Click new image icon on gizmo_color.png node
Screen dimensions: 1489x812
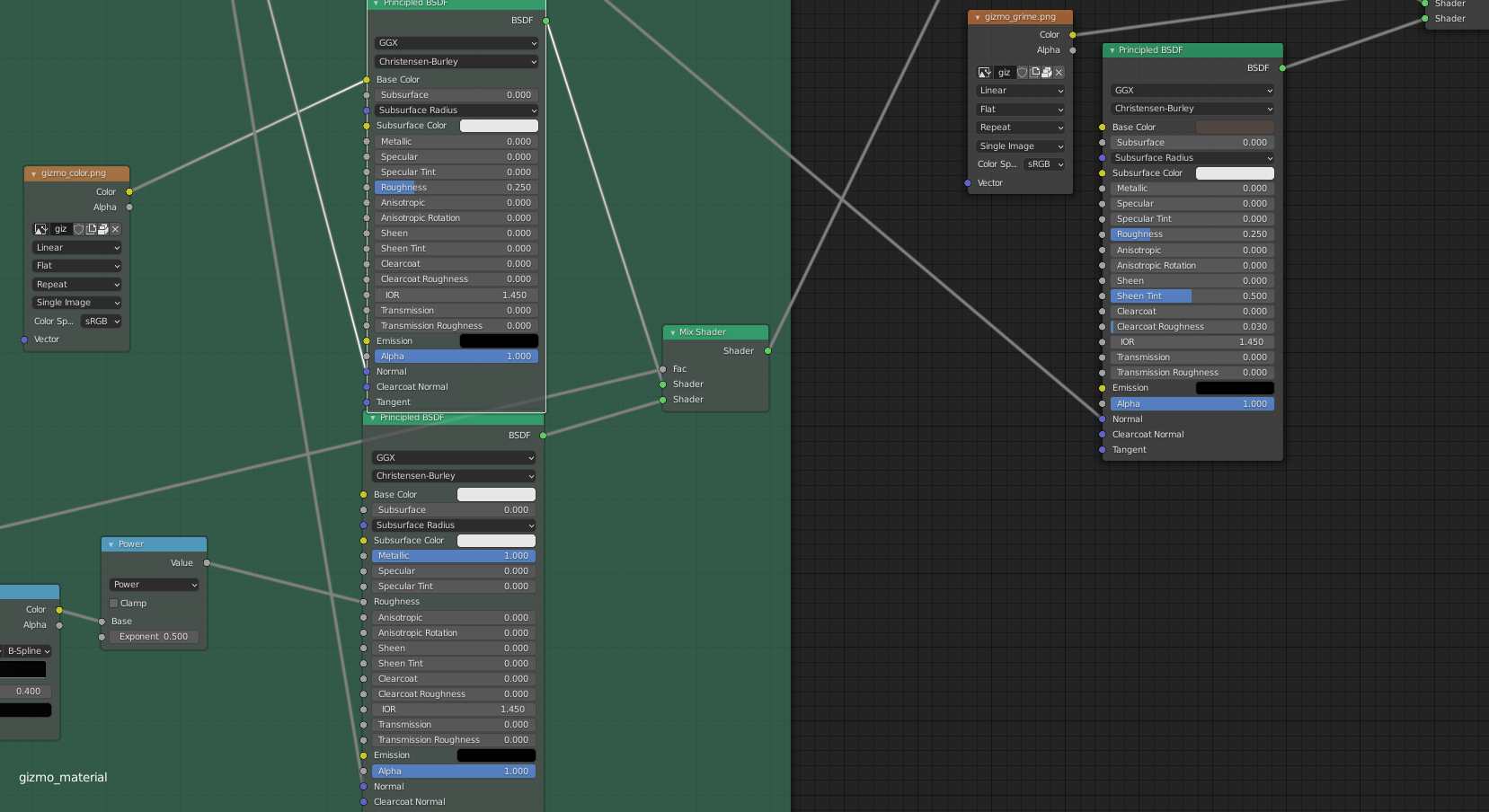tap(91, 229)
